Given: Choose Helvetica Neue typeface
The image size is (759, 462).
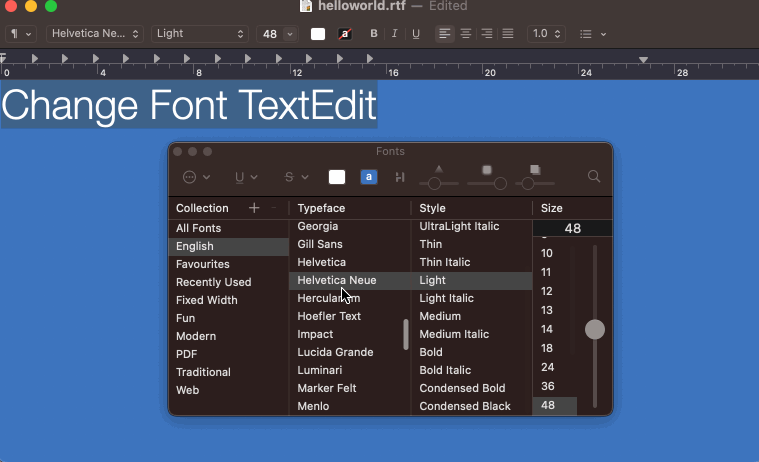Looking at the screenshot, I should (349, 280).
